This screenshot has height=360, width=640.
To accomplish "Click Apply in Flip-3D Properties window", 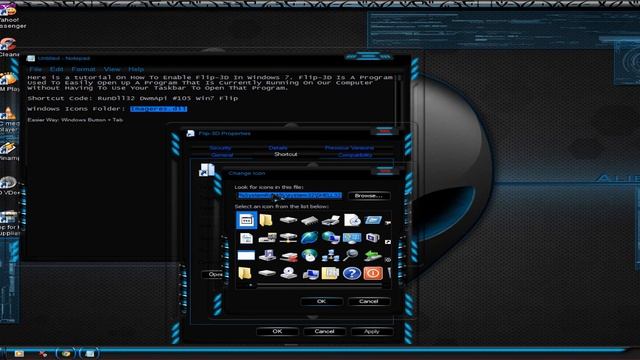I will point(372,331).
